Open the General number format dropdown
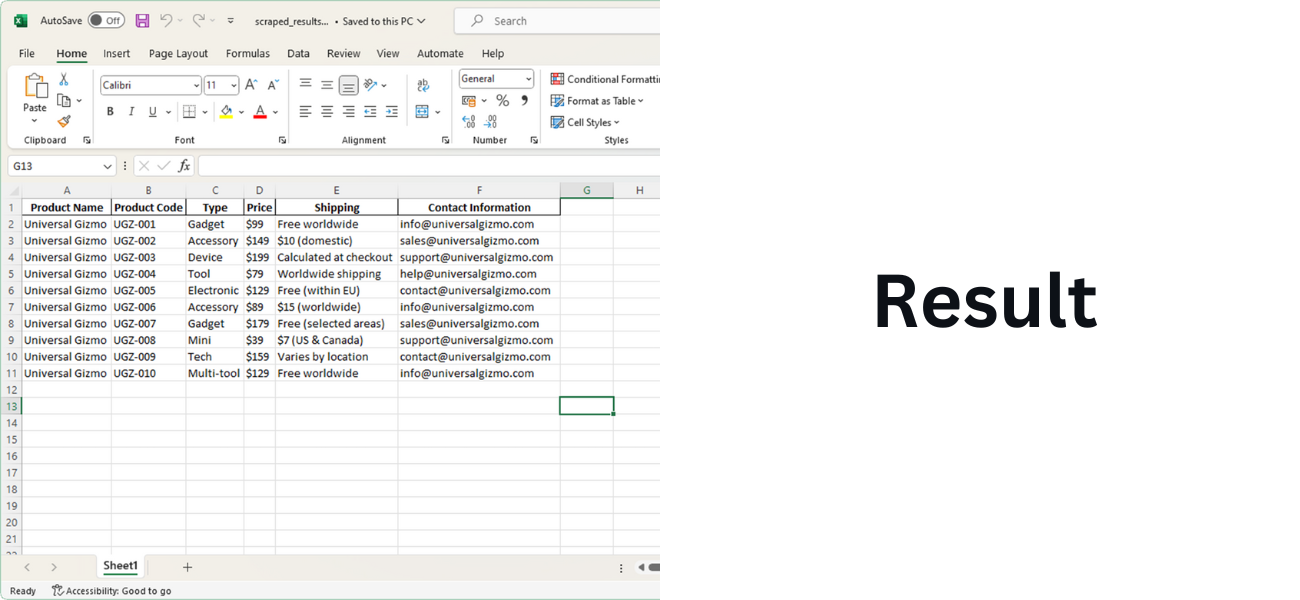Viewport: 1300px width, 600px height. [497, 79]
